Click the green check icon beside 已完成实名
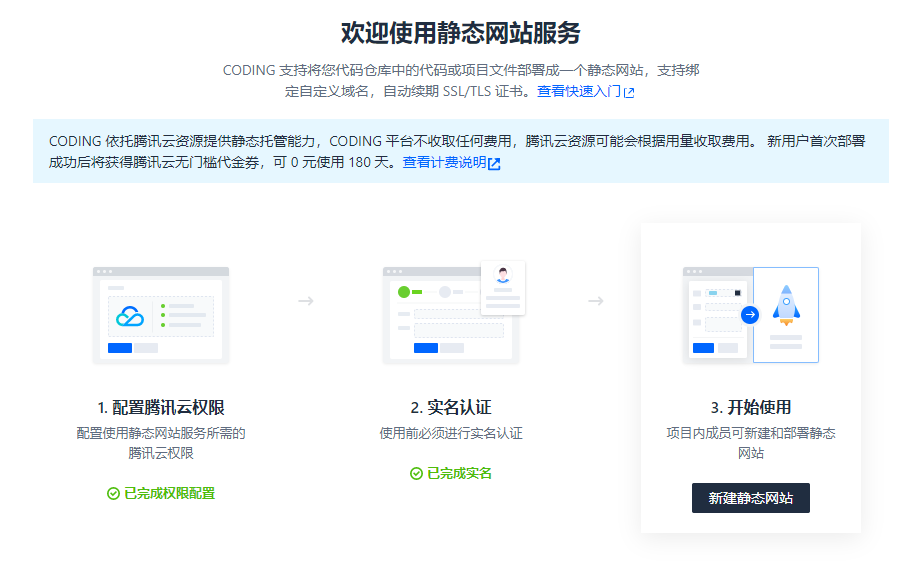The image size is (921, 564). click(x=416, y=474)
